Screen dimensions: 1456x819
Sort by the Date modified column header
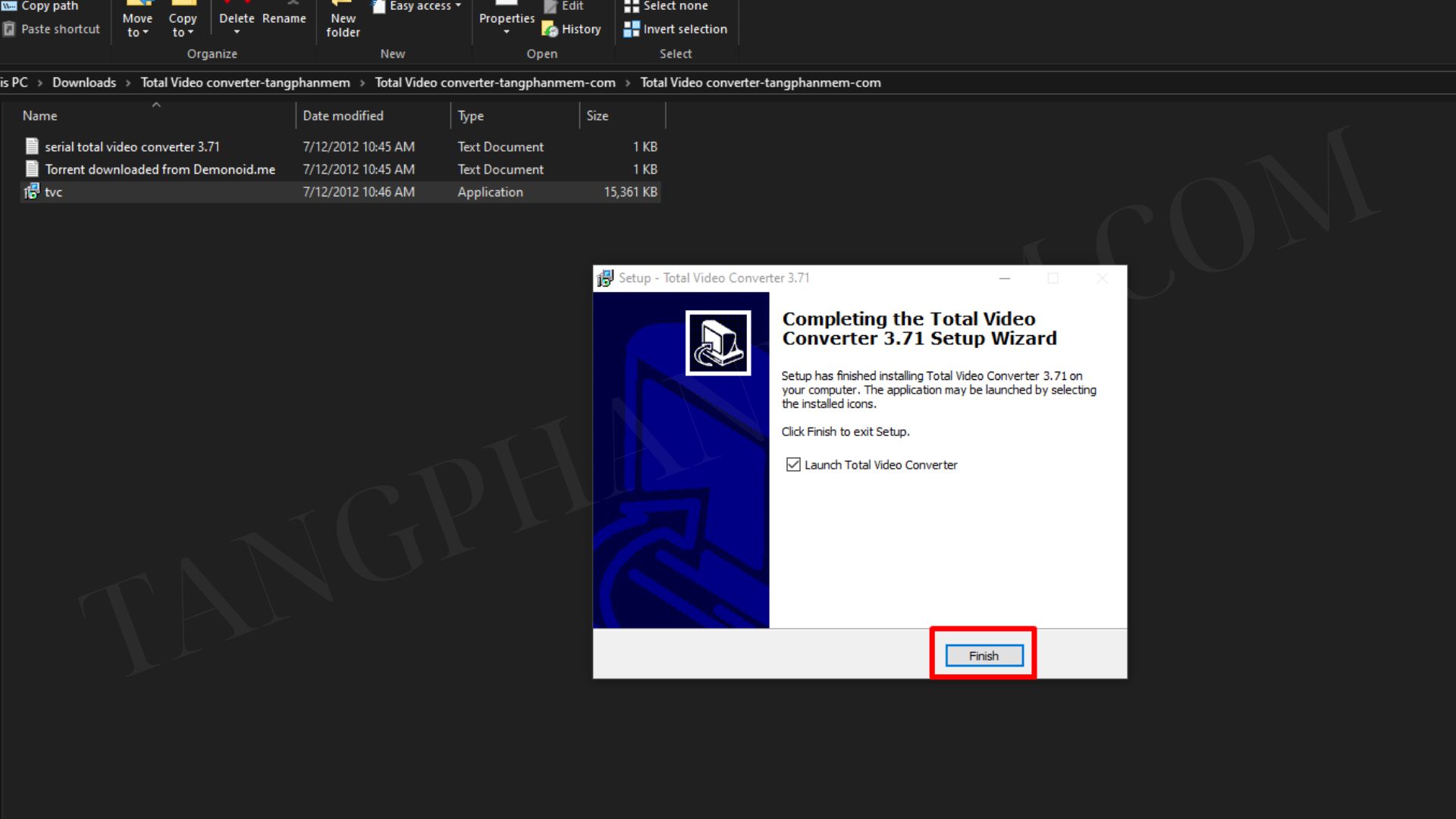(x=343, y=116)
